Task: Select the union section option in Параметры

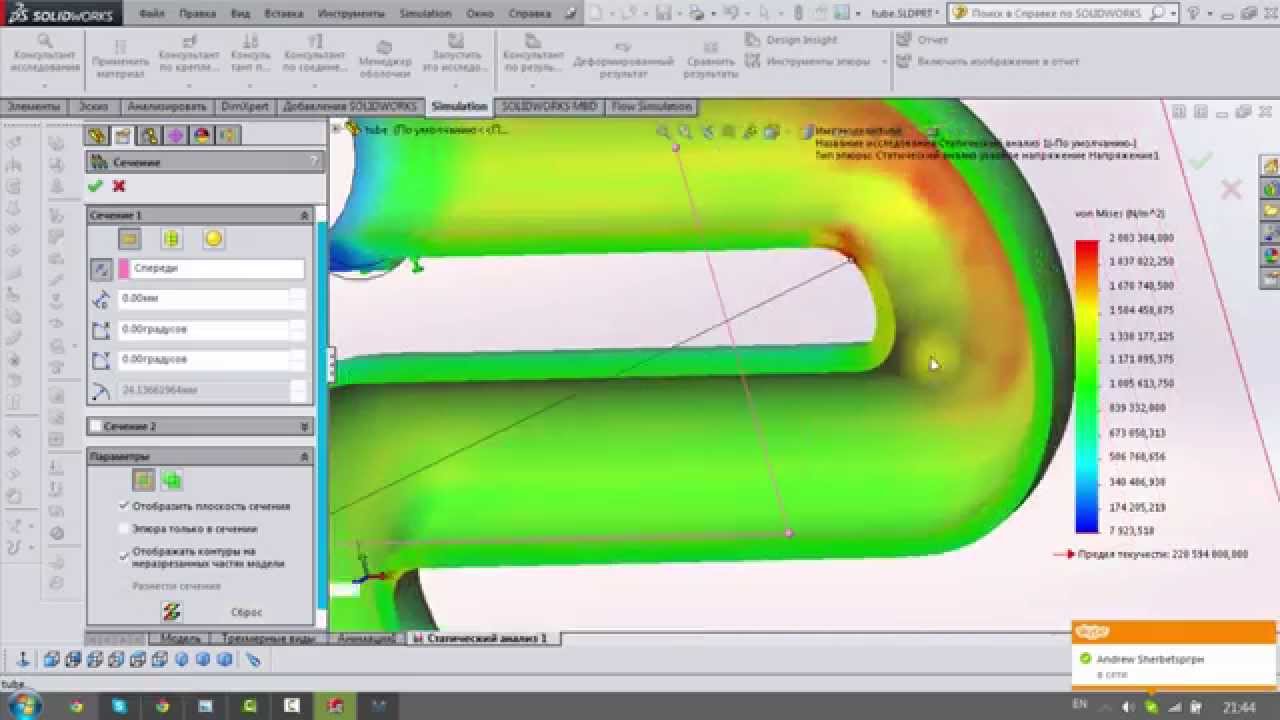Action: [x=144, y=480]
